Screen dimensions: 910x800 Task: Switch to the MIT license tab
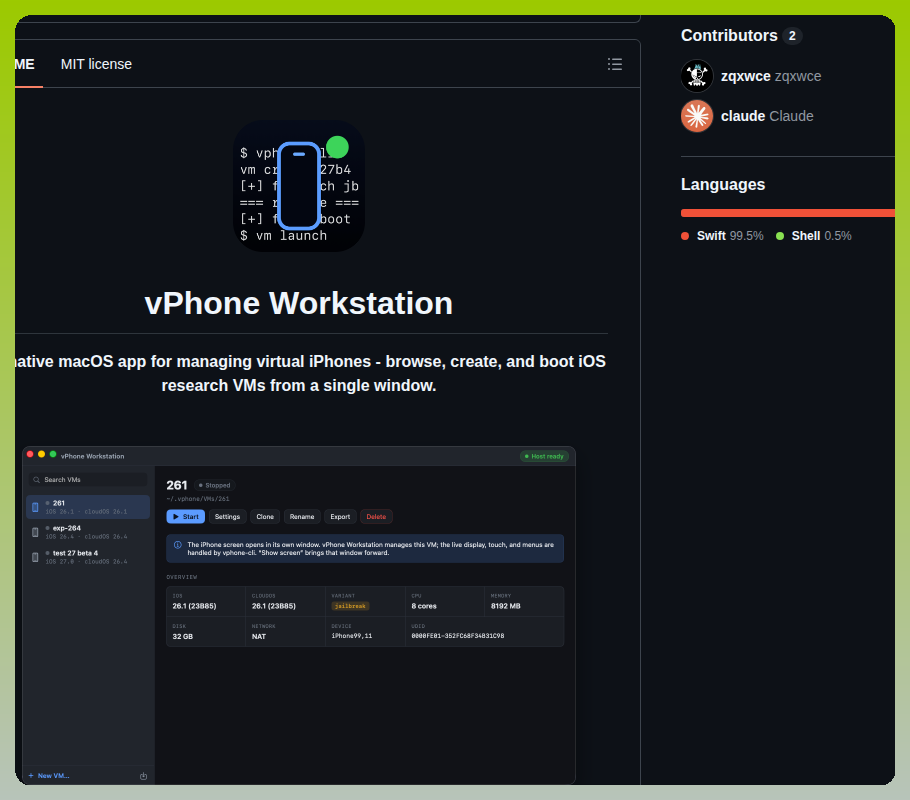(96, 64)
